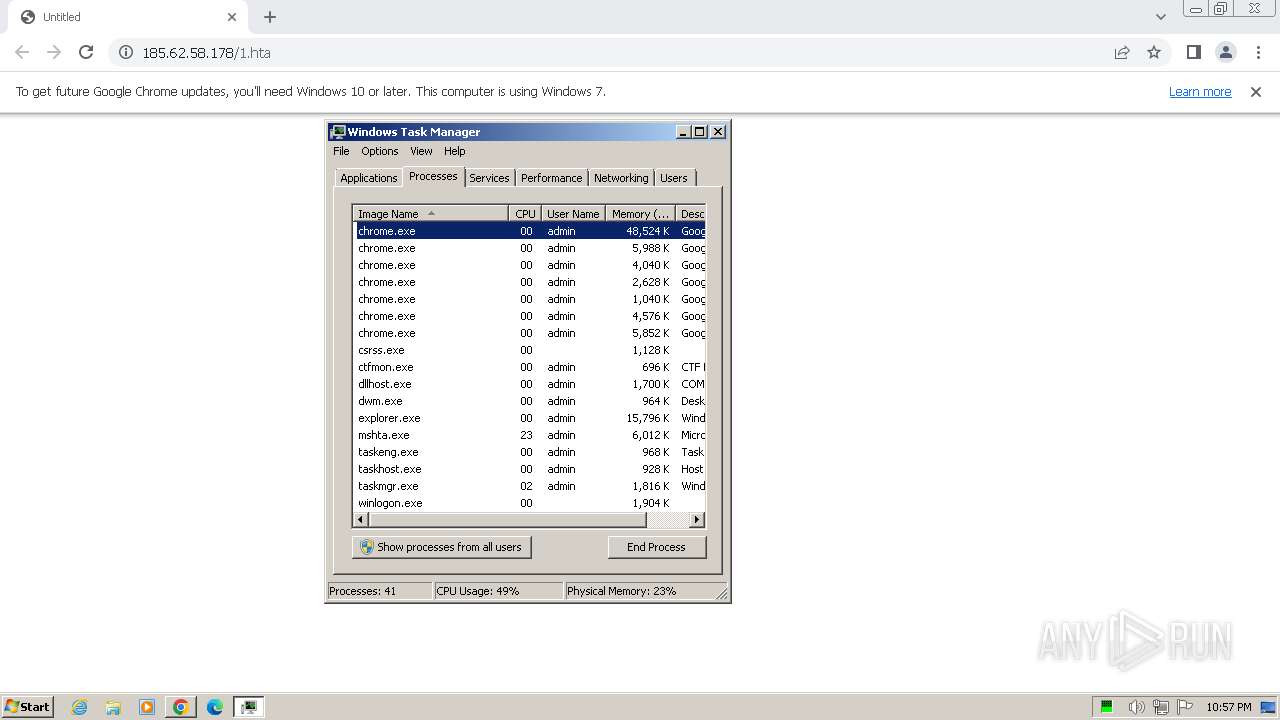Screen dimensions: 1280x720
Task: Open the tab search chevron
Action: [1160, 17]
